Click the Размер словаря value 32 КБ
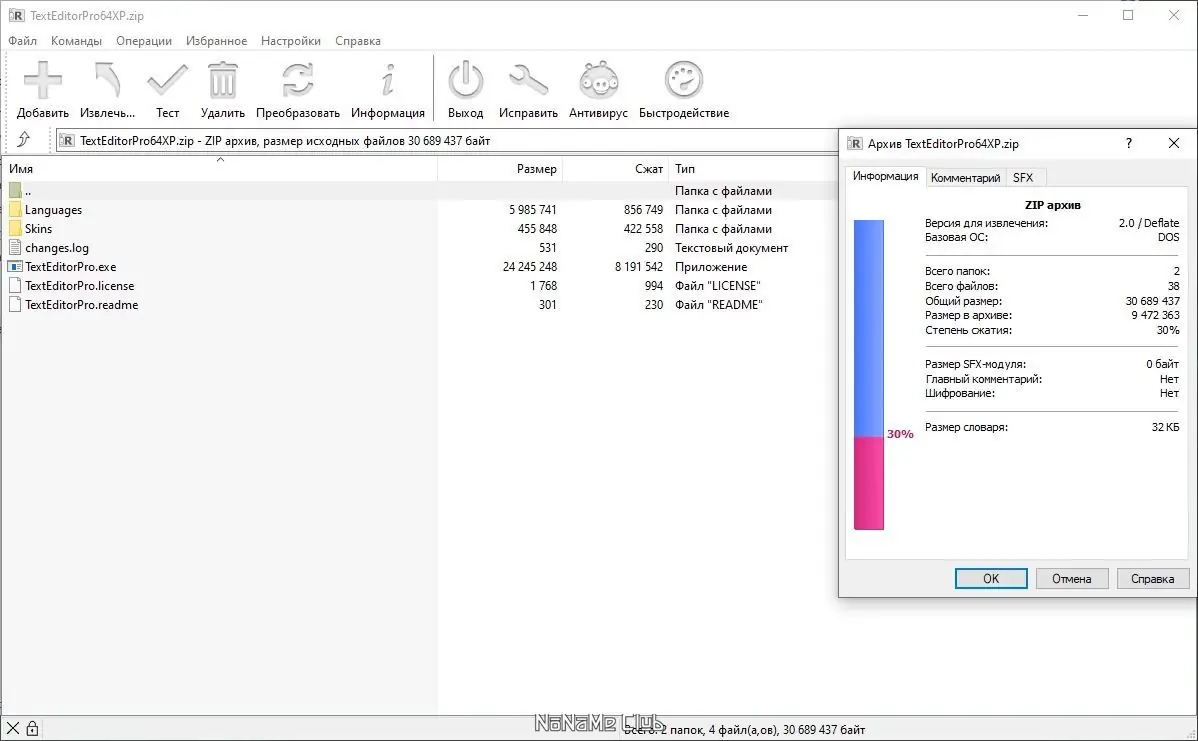The height and width of the screenshot is (741, 1198). 1165,427
